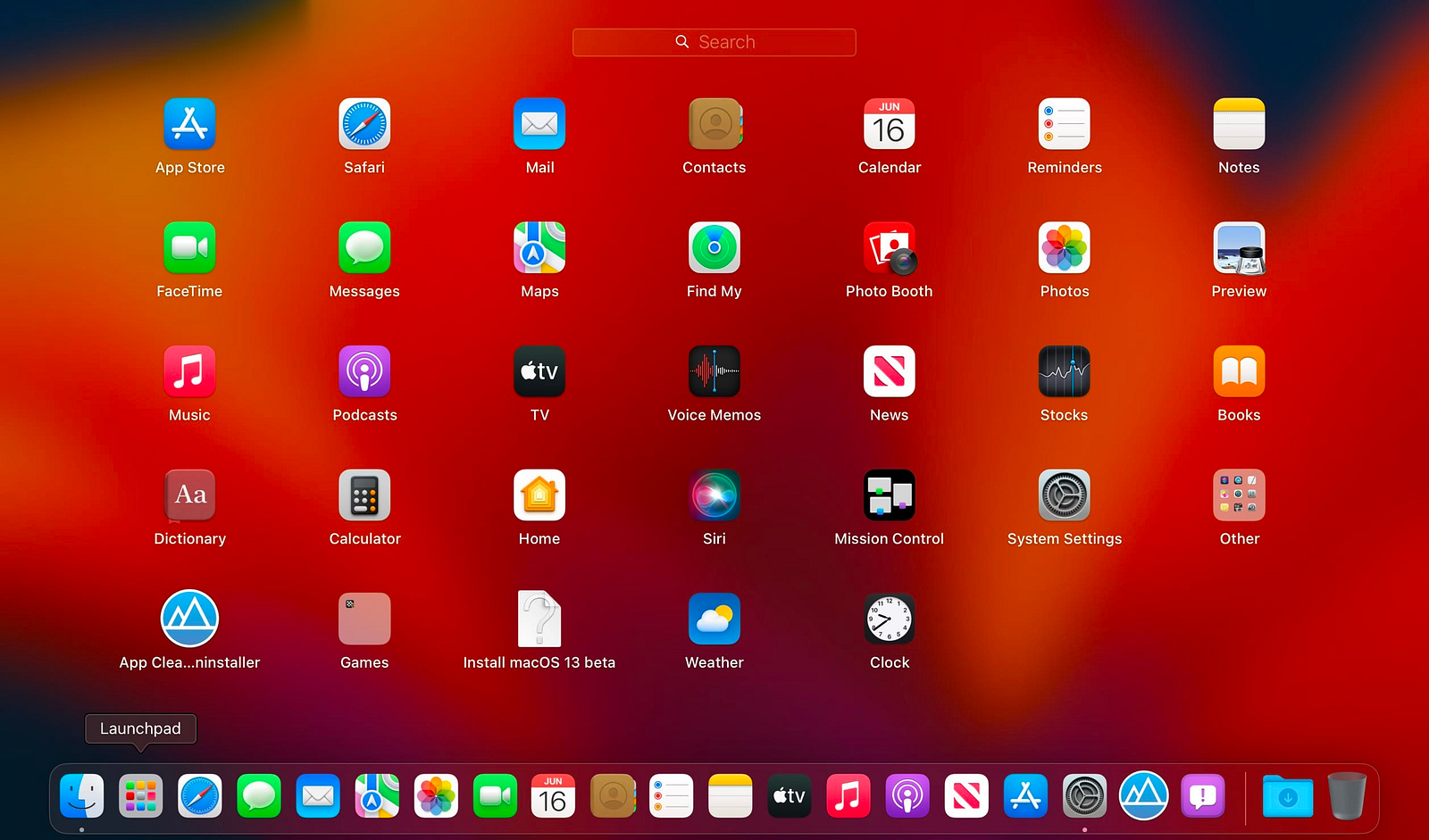Open the TV app from the Dock
The width and height of the screenshot is (1429, 840).
[790, 796]
